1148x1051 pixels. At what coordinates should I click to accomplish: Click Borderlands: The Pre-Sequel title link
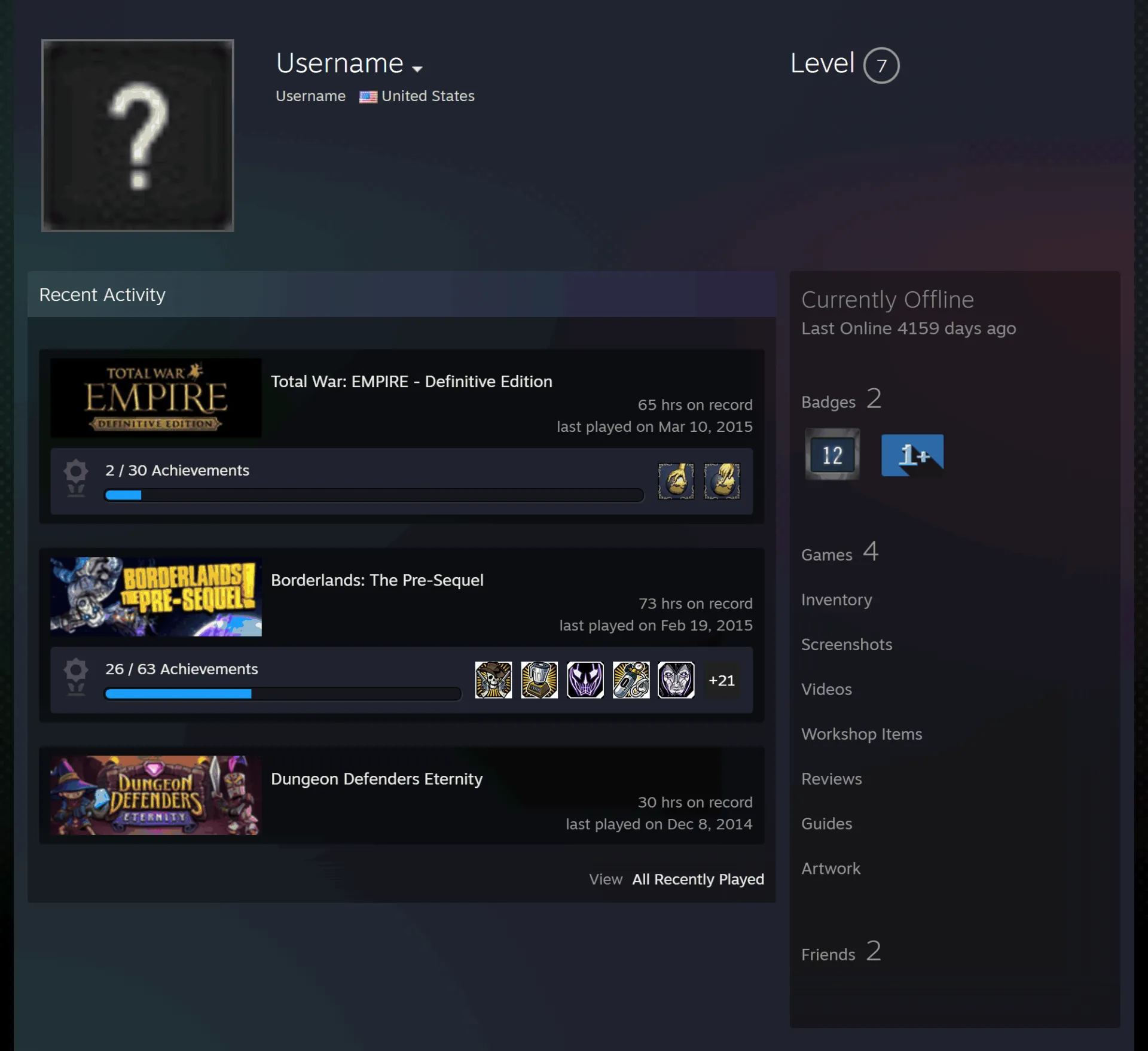point(377,580)
